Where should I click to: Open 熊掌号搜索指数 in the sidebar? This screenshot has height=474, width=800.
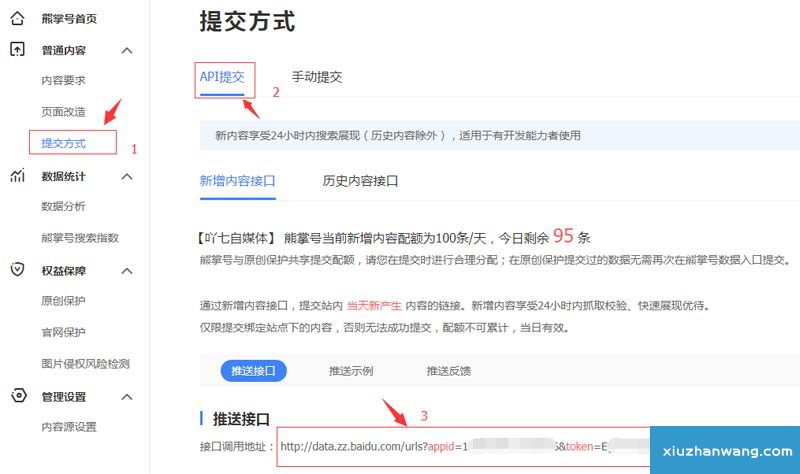coord(80,238)
